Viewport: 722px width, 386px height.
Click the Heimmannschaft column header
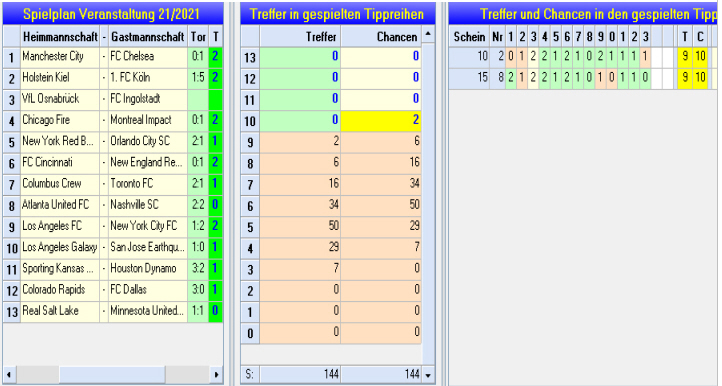(x=60, y=36)
